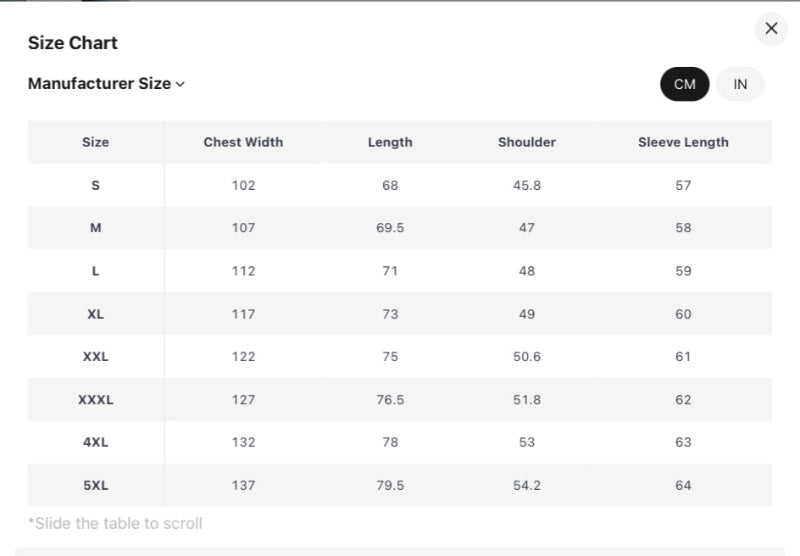Select the XXXL size row label
This screenshot has height=556, width=800.
click(x=96, y=400)
